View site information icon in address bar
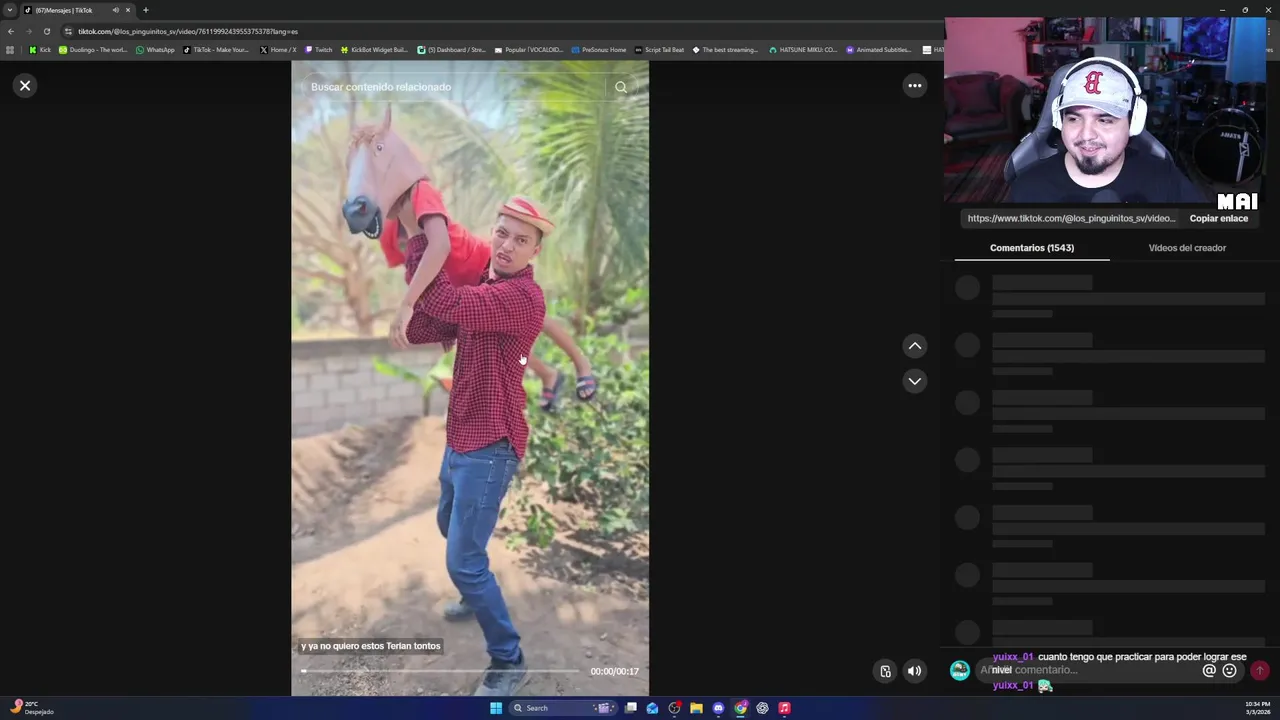Viewport: 1280px width, 720px height. click(68, 31)
